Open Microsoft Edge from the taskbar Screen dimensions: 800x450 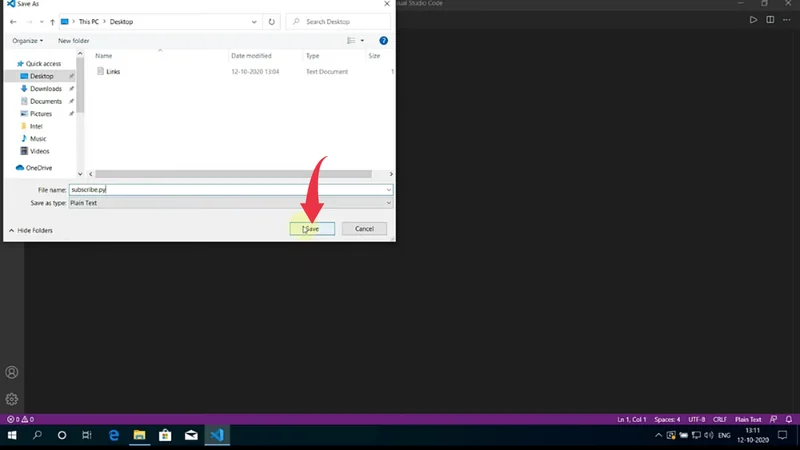tap(114, 436)
